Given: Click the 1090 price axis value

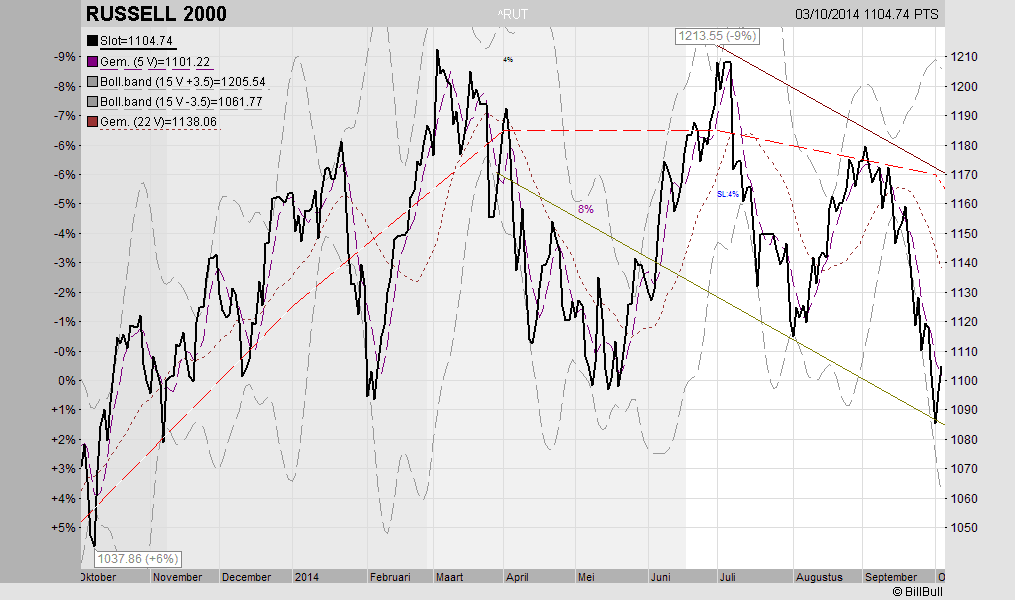Looking at the screenshot, I should 964,410.
